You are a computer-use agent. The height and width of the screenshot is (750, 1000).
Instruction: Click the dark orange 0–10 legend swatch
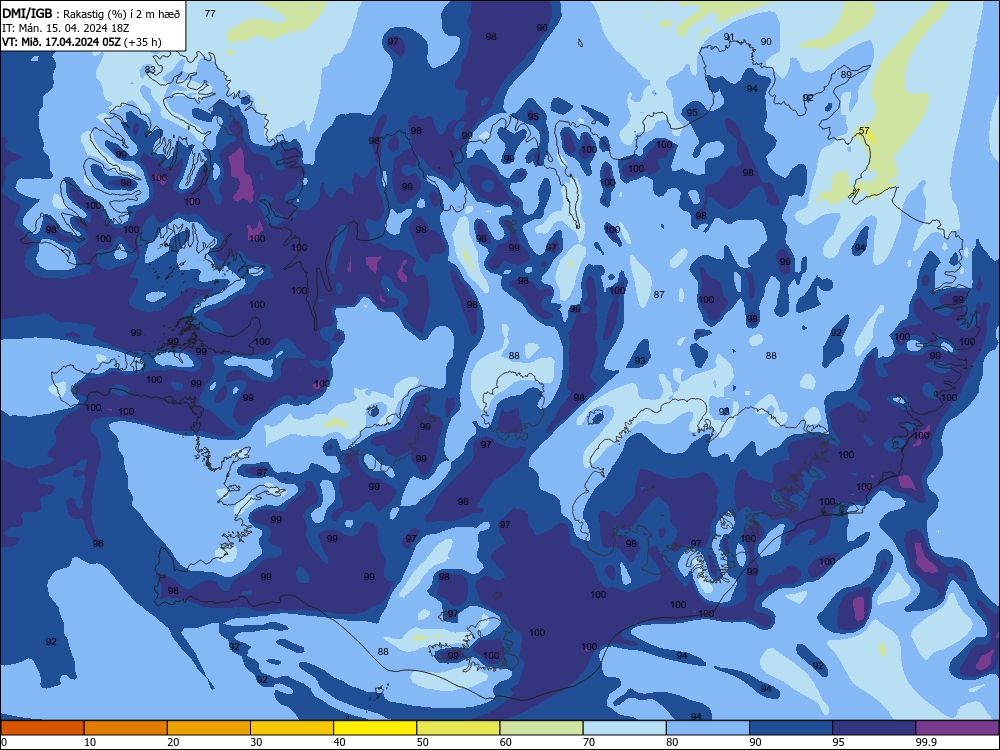[x=42, y=728]
